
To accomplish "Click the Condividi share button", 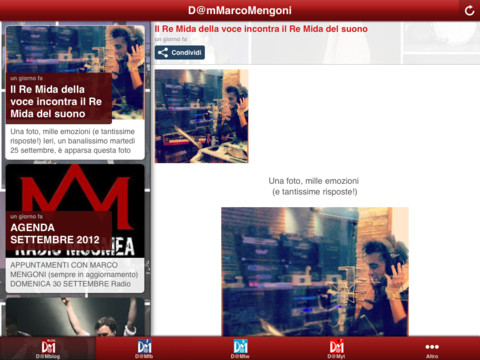I will tap(180, 53).
